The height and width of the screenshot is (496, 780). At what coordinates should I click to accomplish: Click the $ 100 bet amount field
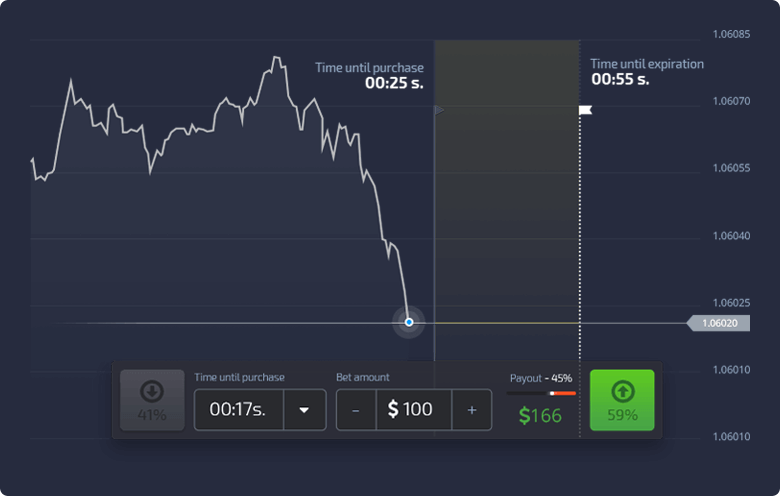click(414, 410)
